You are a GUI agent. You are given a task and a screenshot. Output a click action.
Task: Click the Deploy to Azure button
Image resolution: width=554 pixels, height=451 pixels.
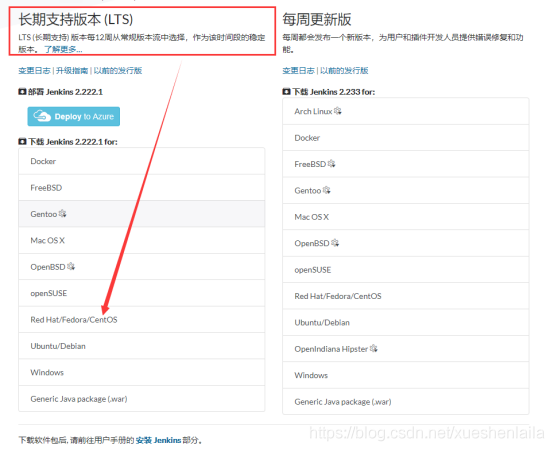(x=73, y=116)
